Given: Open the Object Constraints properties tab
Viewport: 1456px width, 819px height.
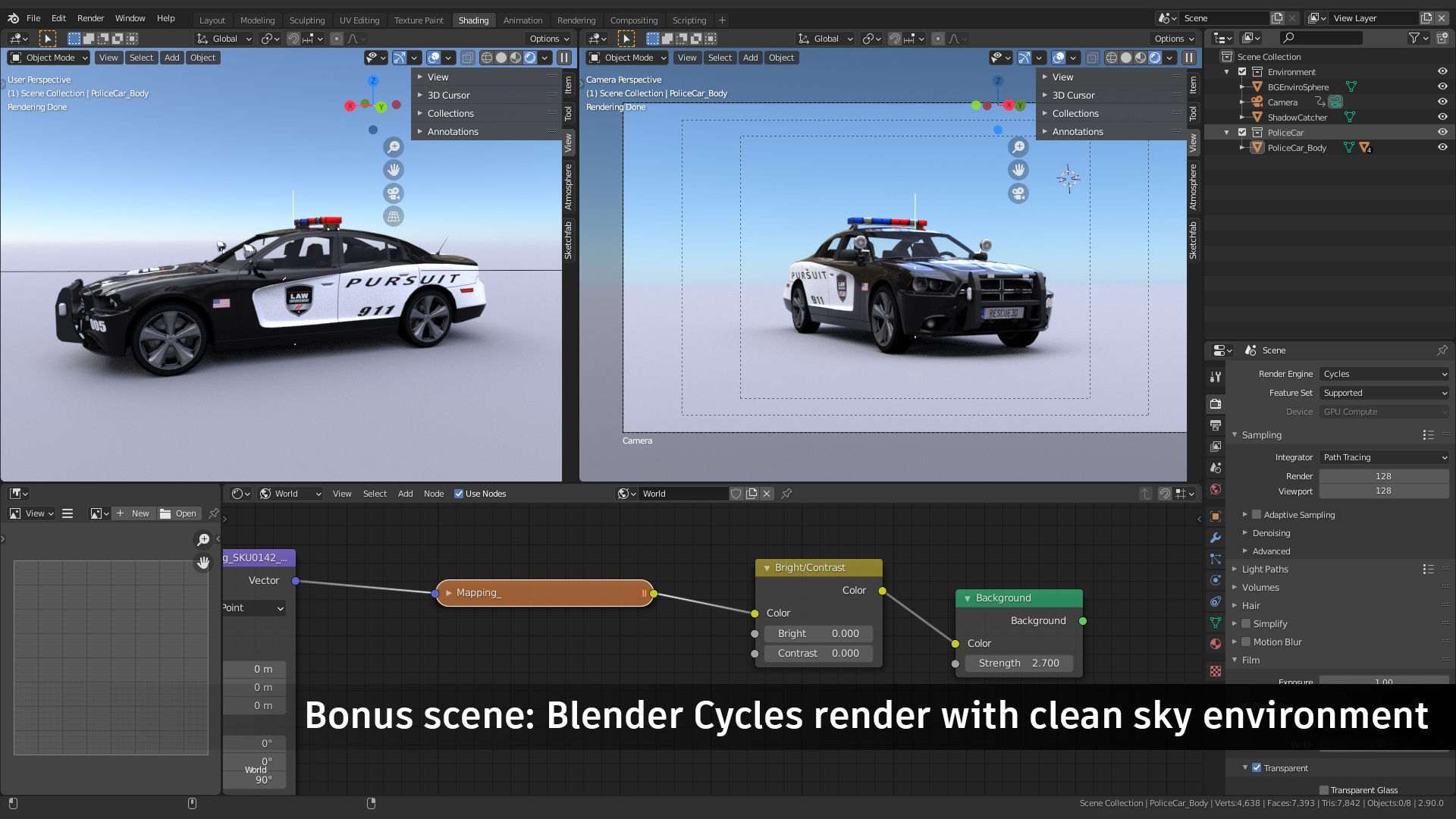Looking at the screenshot, I should click(x=1216, y=601).
